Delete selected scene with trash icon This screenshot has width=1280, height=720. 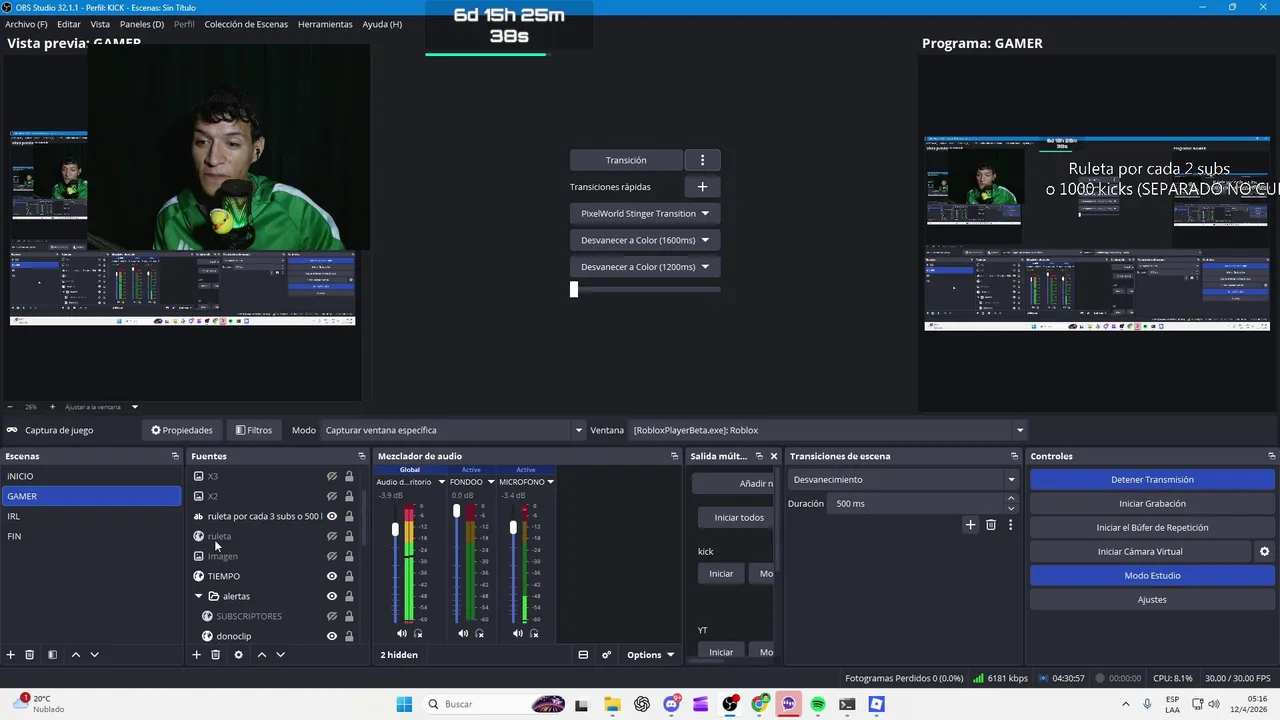pyautogui.click(x=30, y=655)
